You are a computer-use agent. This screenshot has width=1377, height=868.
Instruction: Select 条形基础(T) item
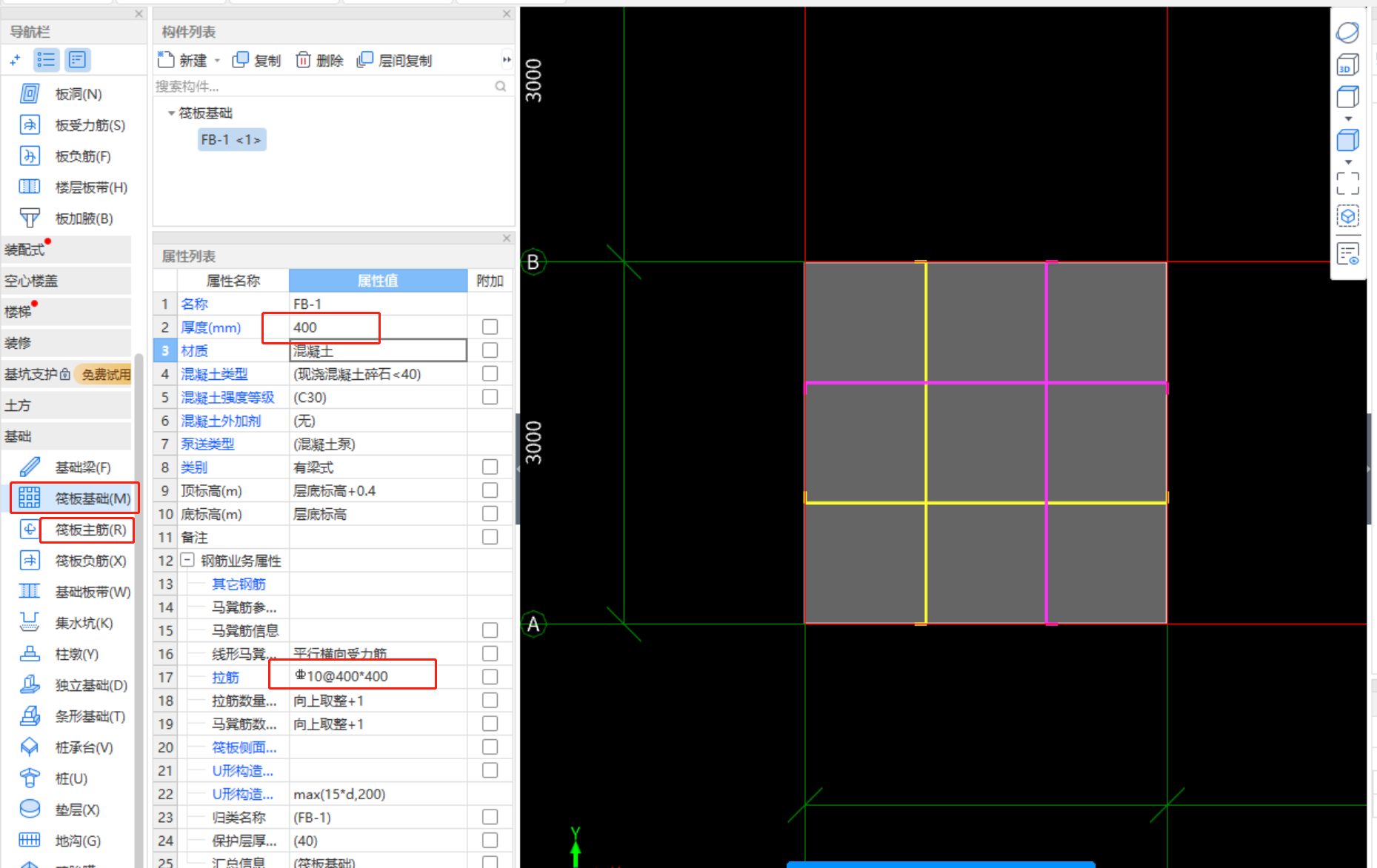[x=73, y=716]
